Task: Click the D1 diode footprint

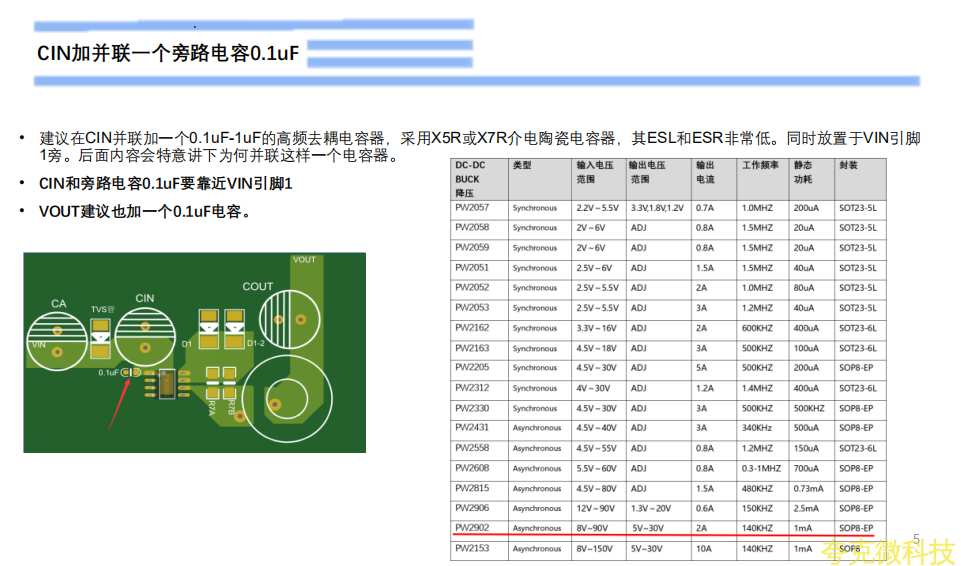Action: (209, 328)
